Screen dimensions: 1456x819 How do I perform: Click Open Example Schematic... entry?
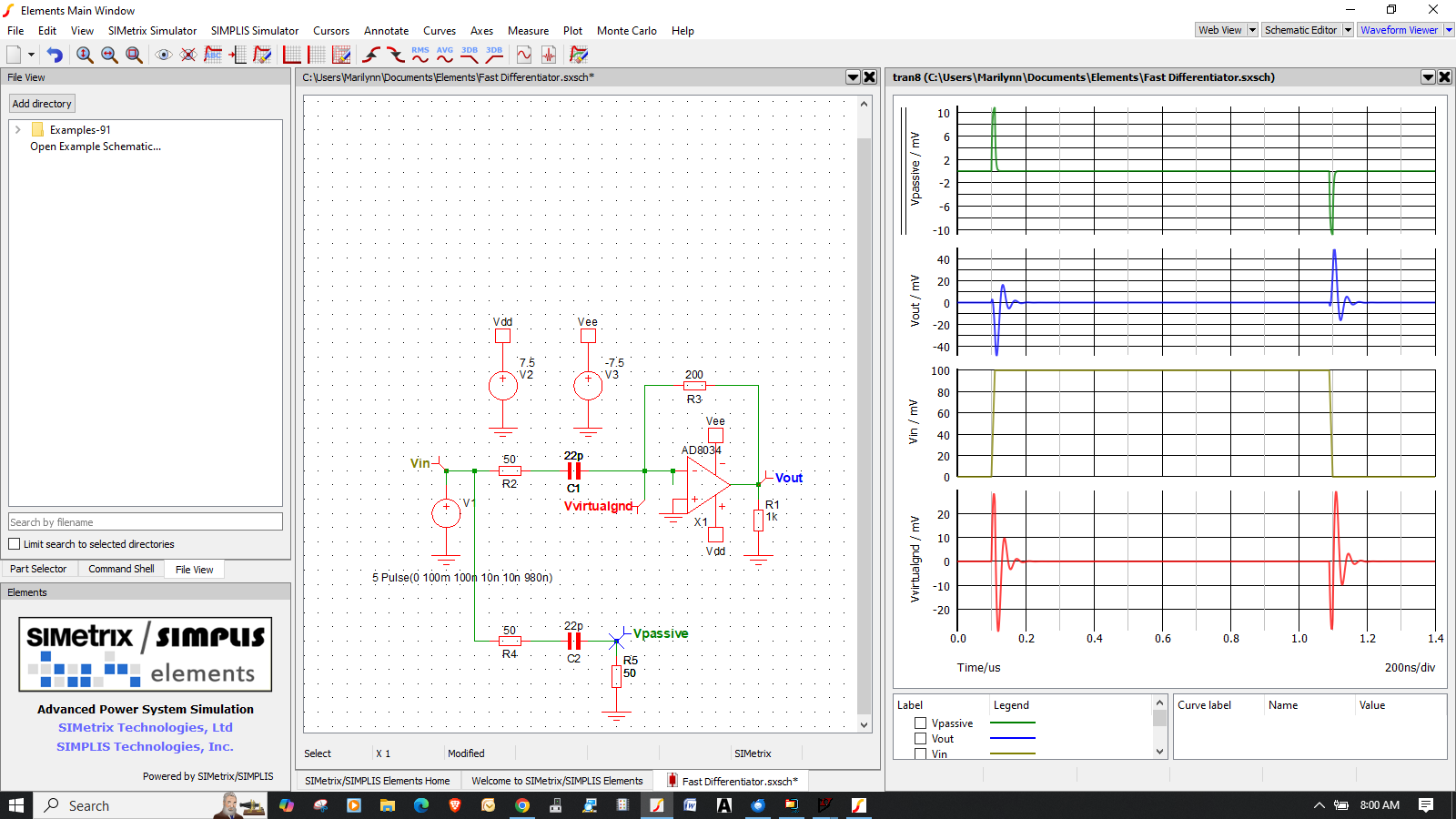96,147
